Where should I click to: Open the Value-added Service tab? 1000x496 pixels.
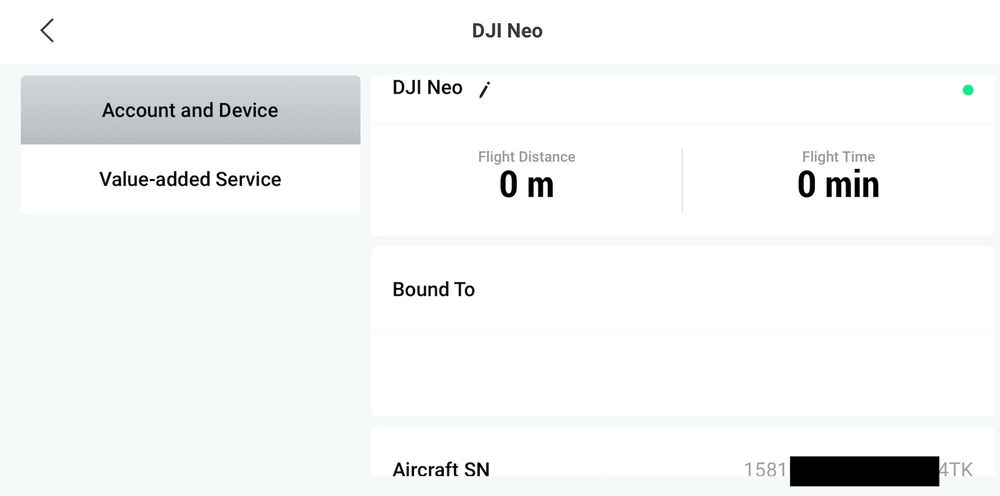coord(190,179)
